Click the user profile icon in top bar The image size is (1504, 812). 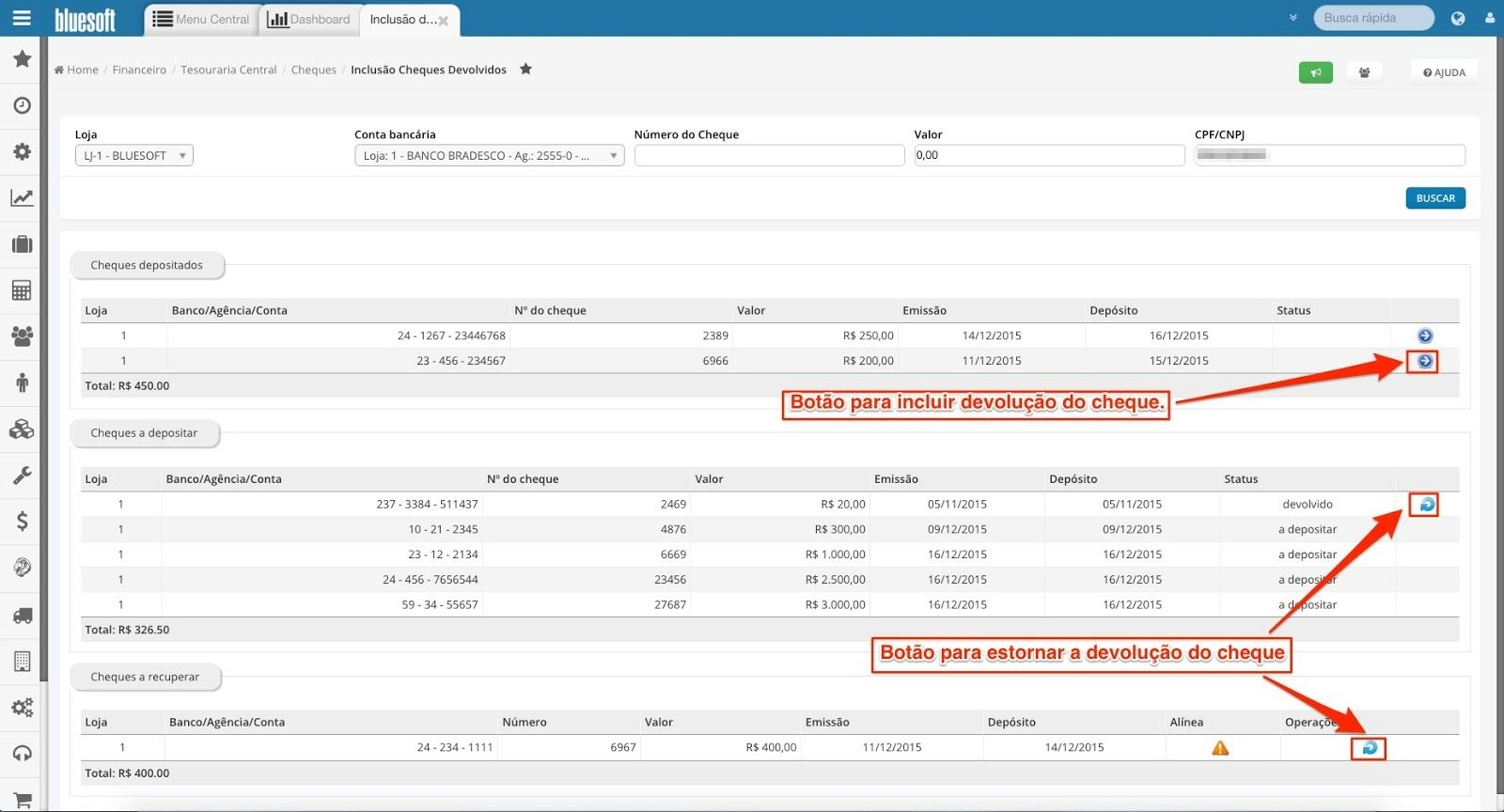(1490, 18)
